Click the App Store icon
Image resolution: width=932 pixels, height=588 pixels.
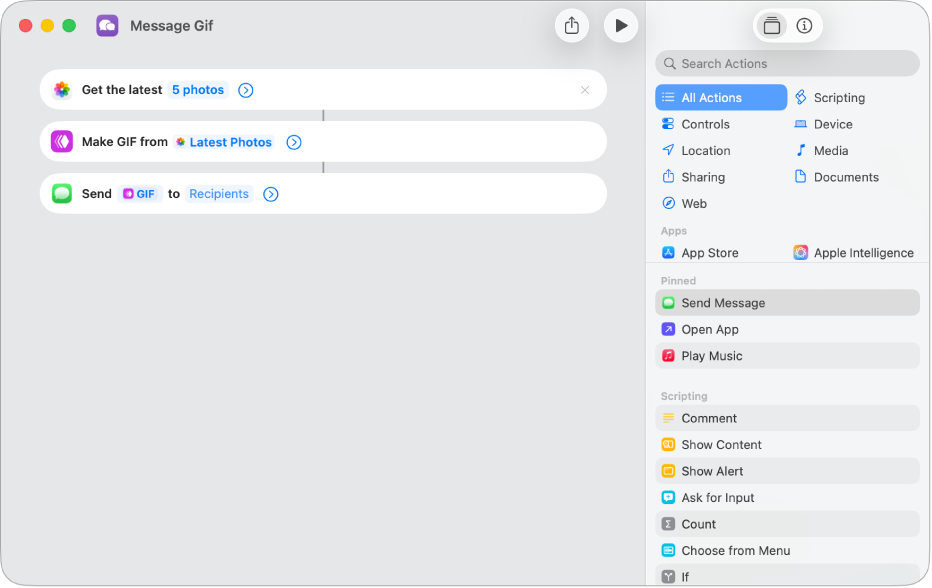click(668, 253)
